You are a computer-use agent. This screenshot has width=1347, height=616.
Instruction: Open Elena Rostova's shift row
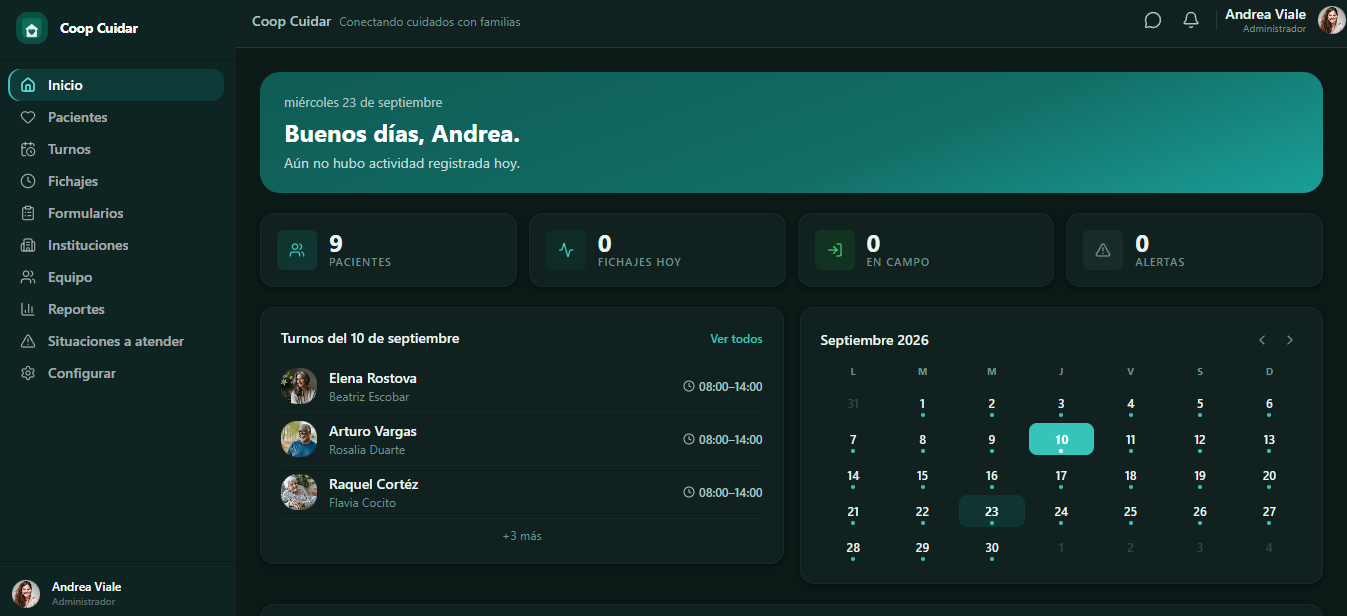pos(522,386)
